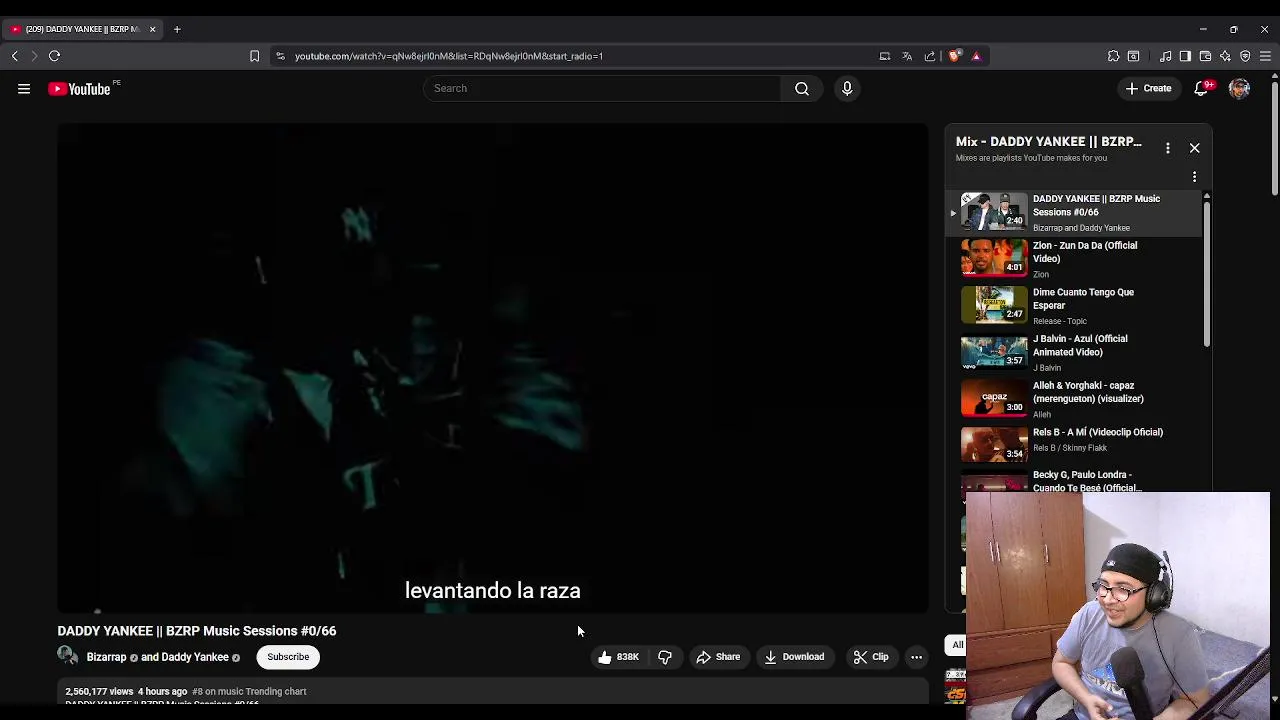Open Brave Shields lion icon
This screenshot has width=1280, height=720.
[954, 56]
